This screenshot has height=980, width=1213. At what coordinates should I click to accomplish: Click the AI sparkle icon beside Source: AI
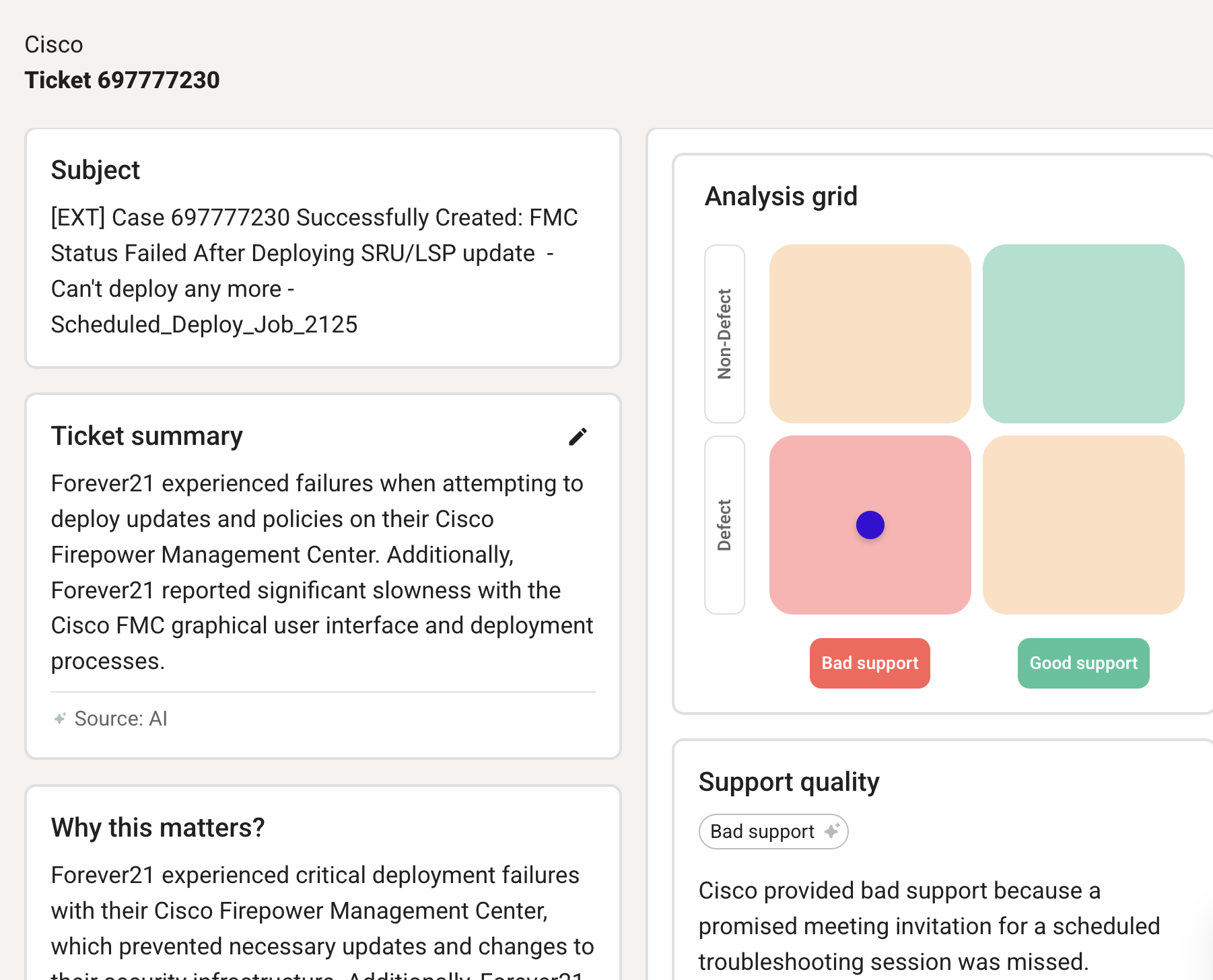pyautogui.click(x=60, y=719)
